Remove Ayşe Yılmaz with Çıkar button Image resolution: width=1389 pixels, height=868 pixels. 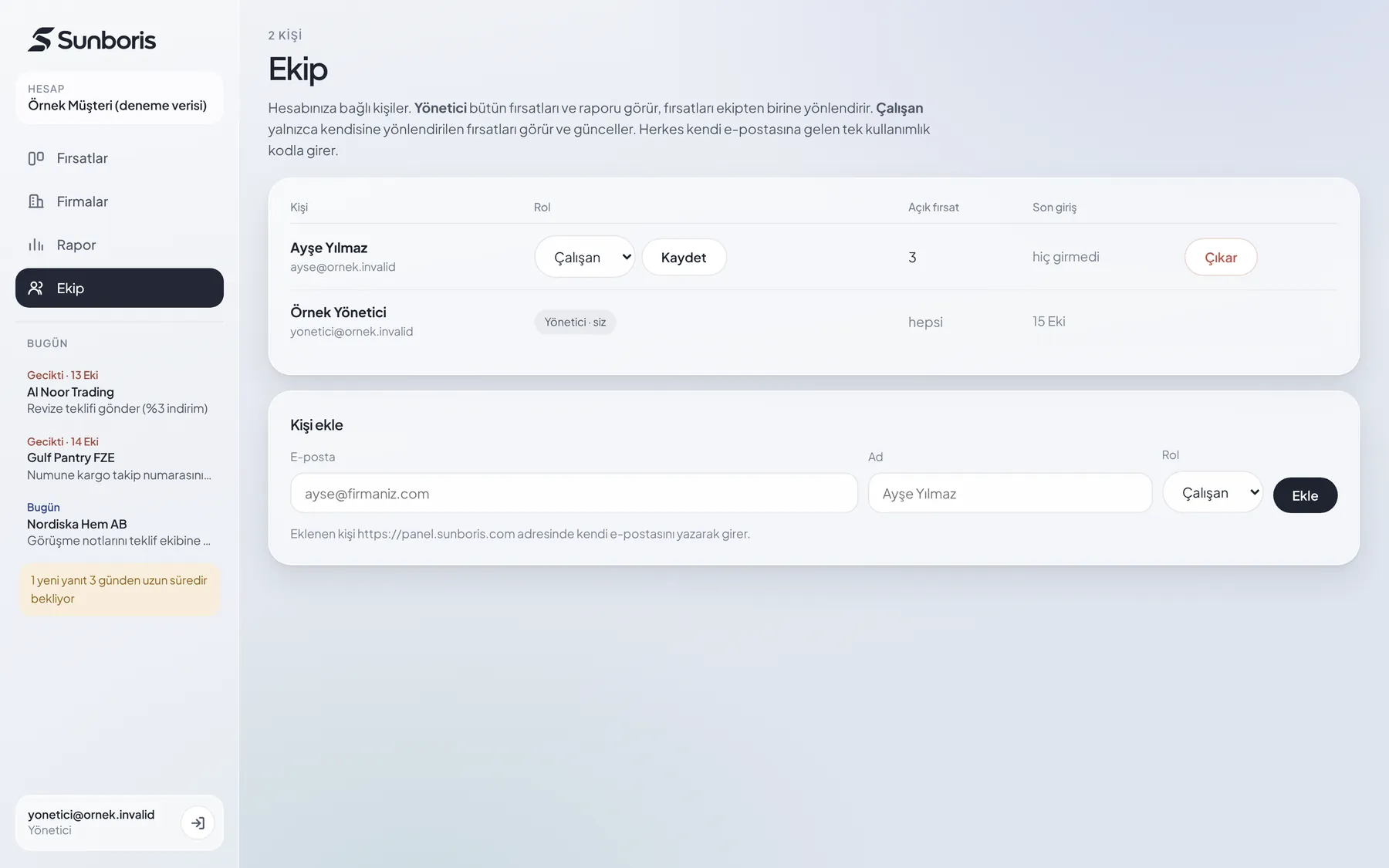(x=1221, y=257)
